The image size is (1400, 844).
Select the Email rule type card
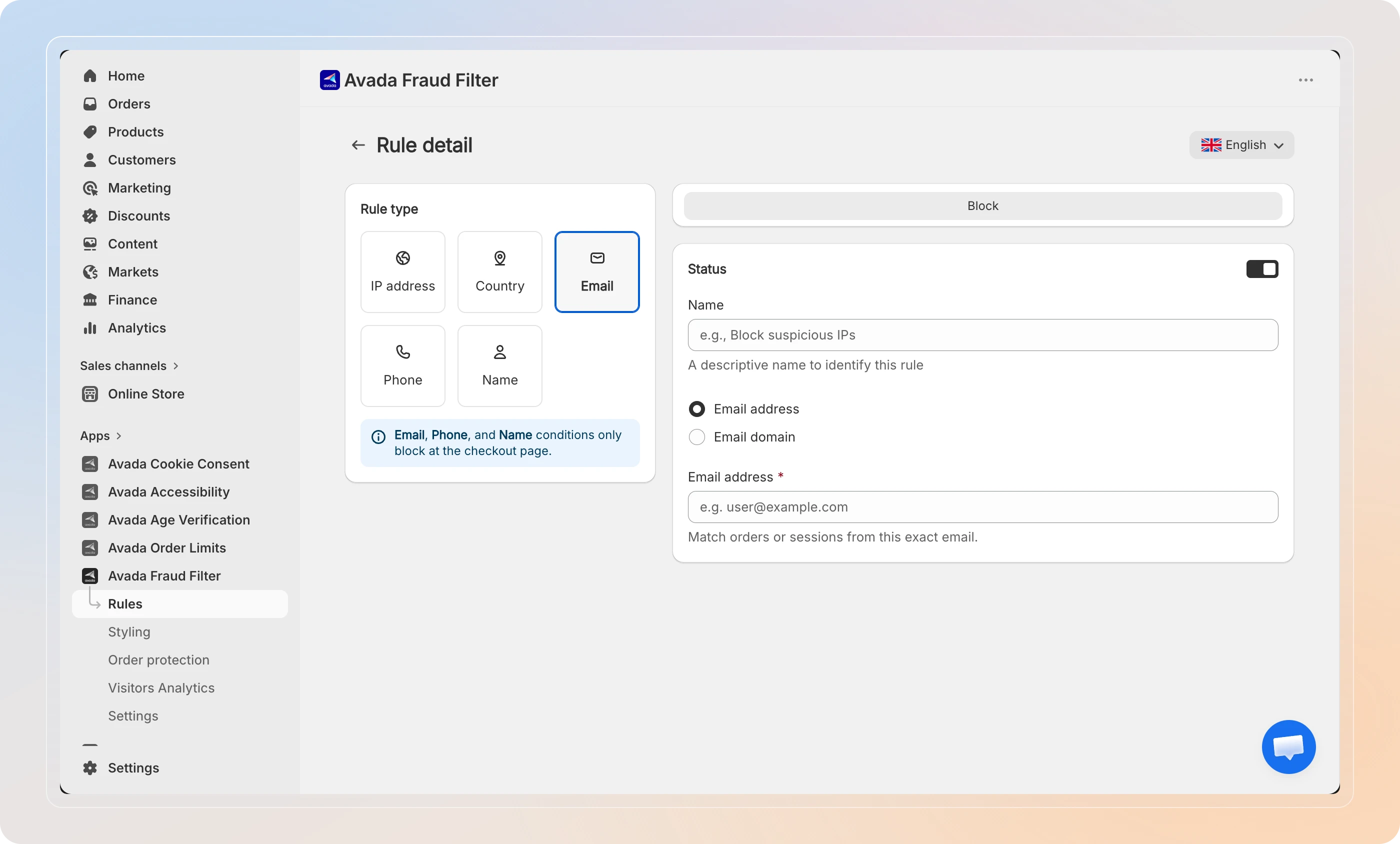point(597,271)
